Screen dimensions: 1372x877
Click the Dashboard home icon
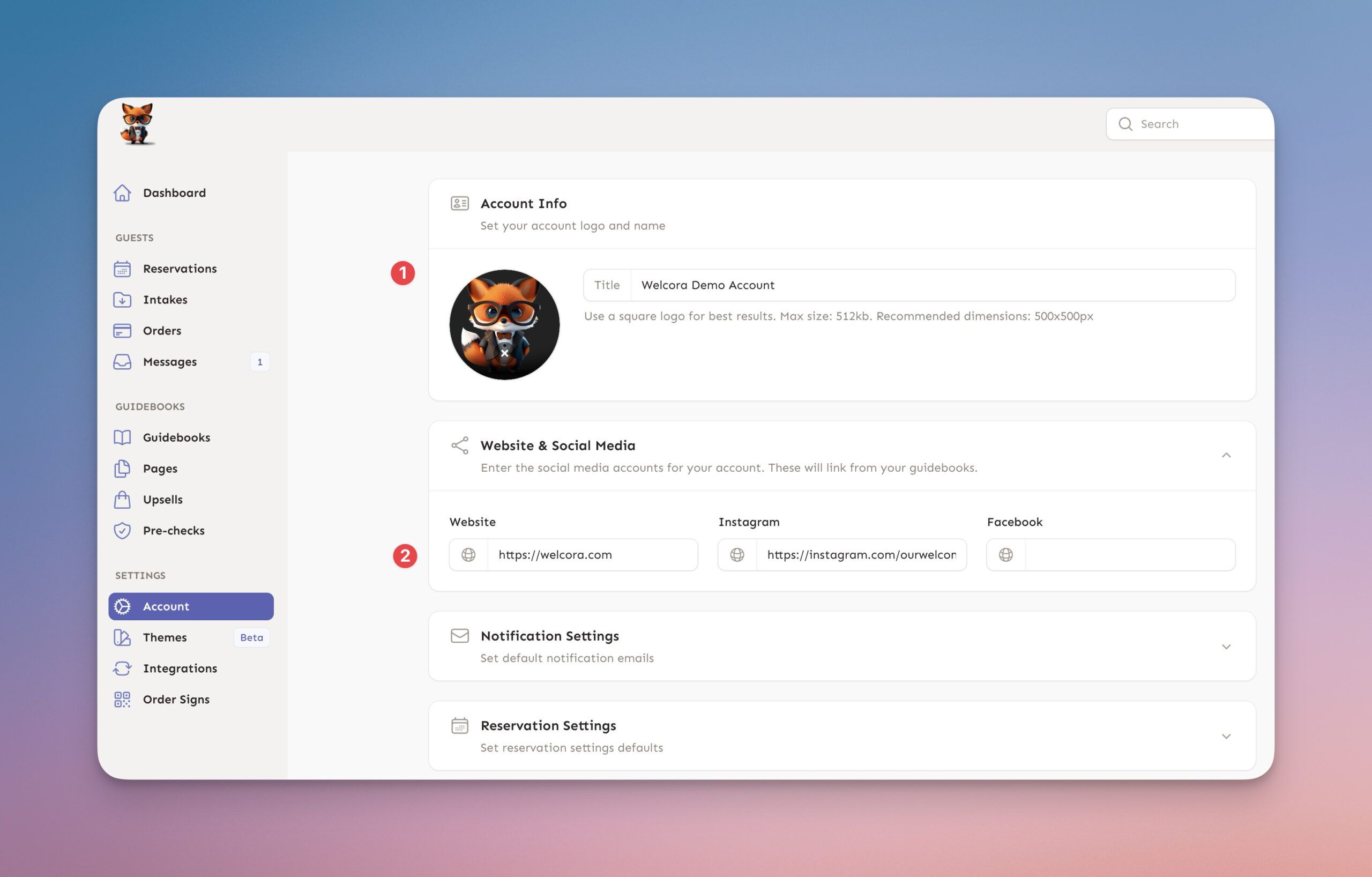pyautogui.click(x=122, y=193)
